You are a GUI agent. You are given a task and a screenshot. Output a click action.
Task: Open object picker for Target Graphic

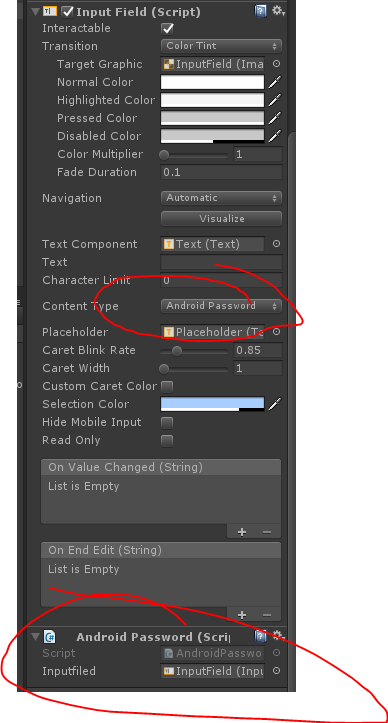click(276, 64)
